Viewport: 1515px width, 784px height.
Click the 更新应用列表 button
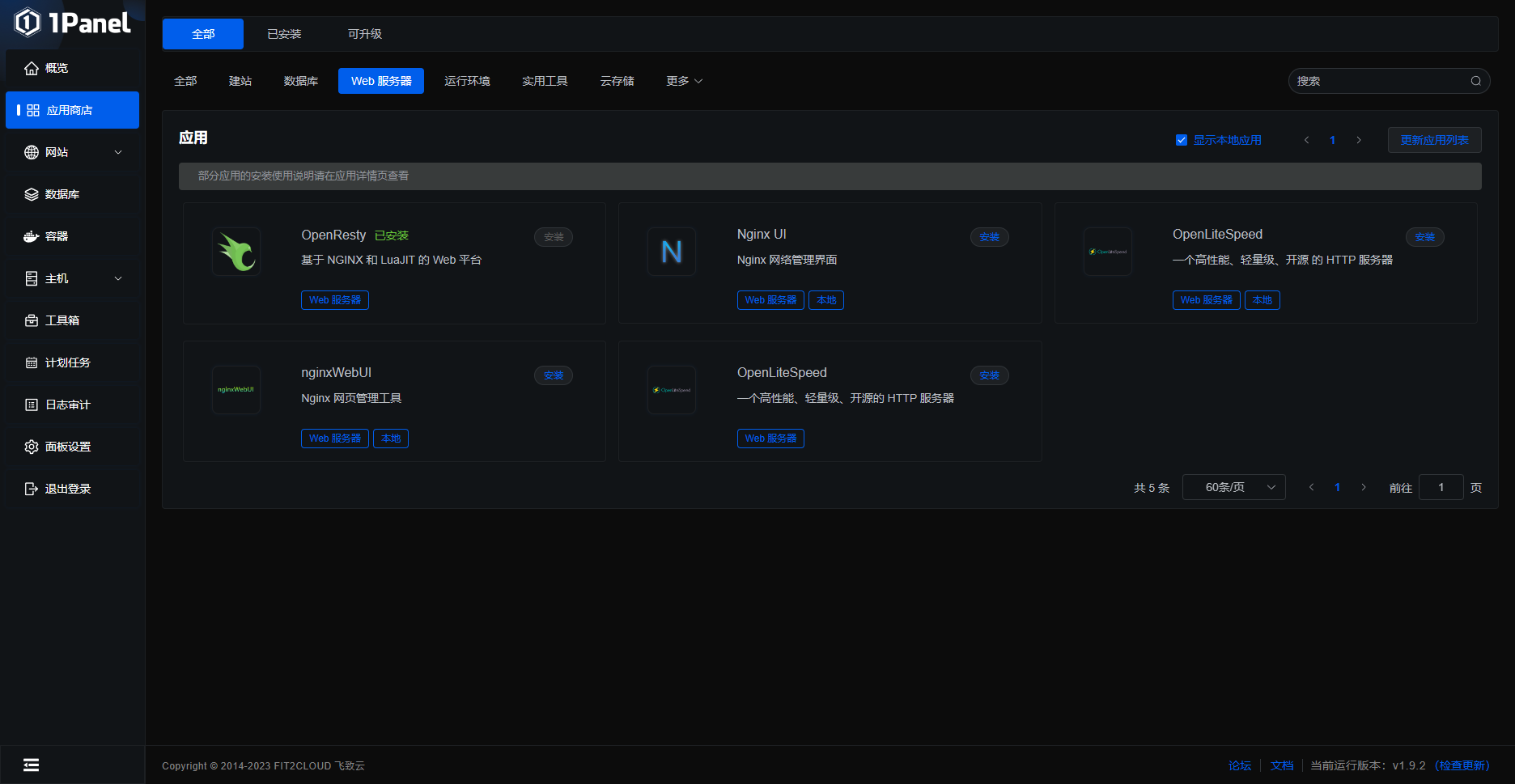point(1435,140)
